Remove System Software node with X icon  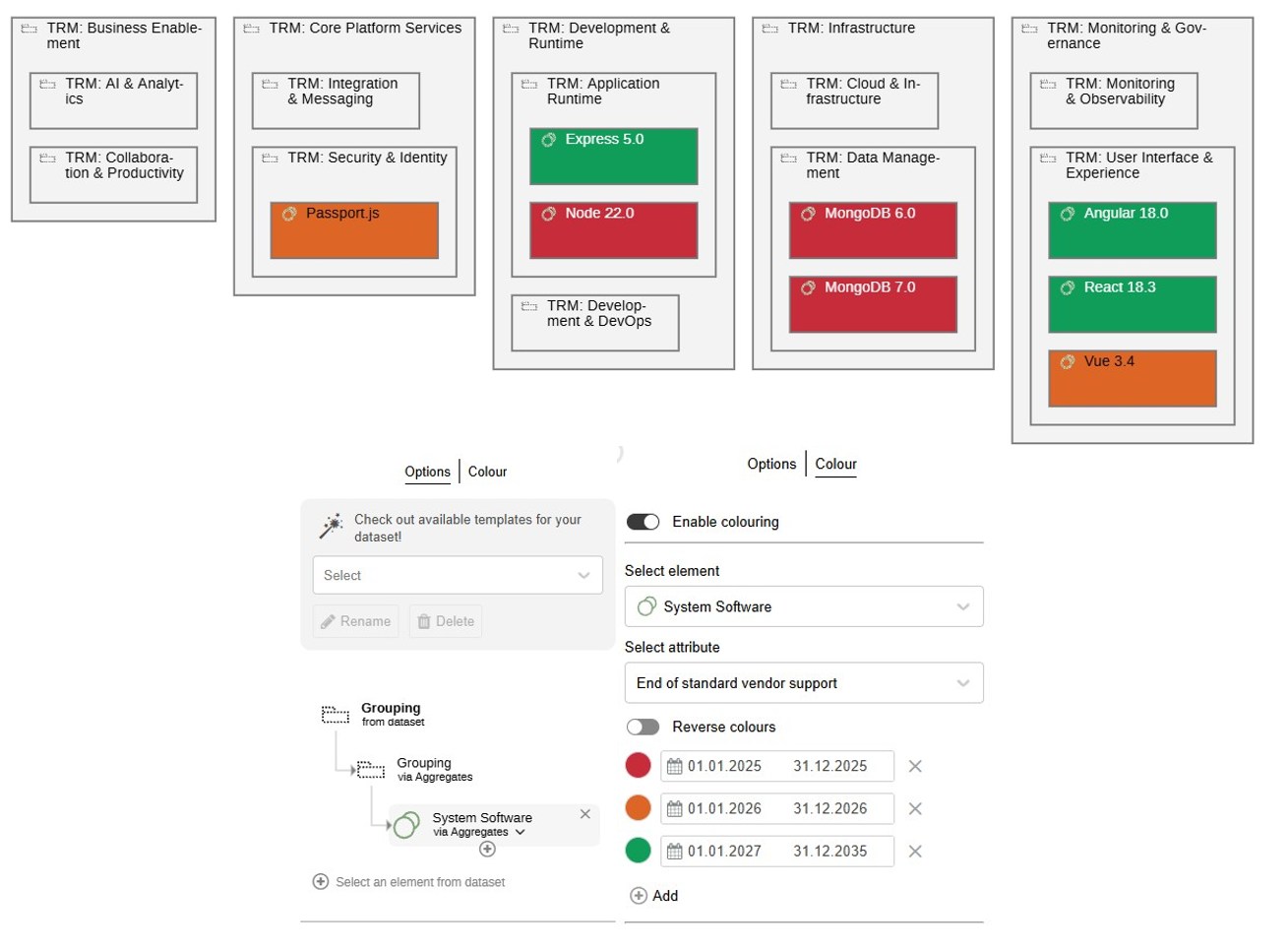[x=585, y=814]
